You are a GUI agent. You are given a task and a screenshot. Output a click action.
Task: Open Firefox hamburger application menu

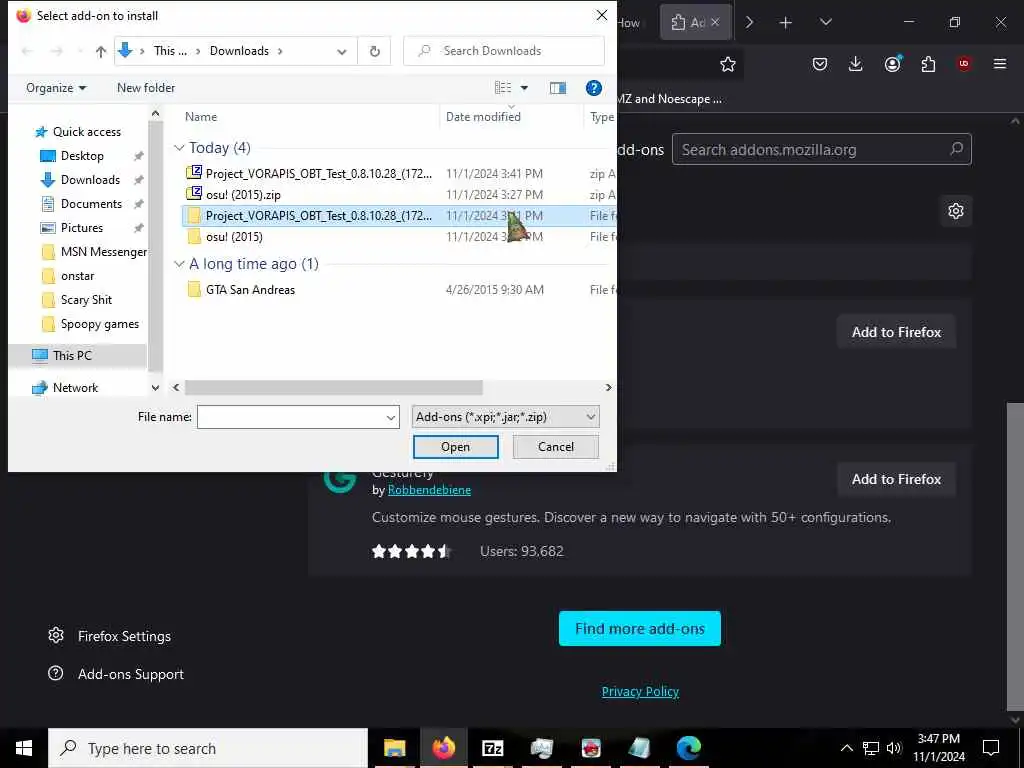coord(1000,64)
